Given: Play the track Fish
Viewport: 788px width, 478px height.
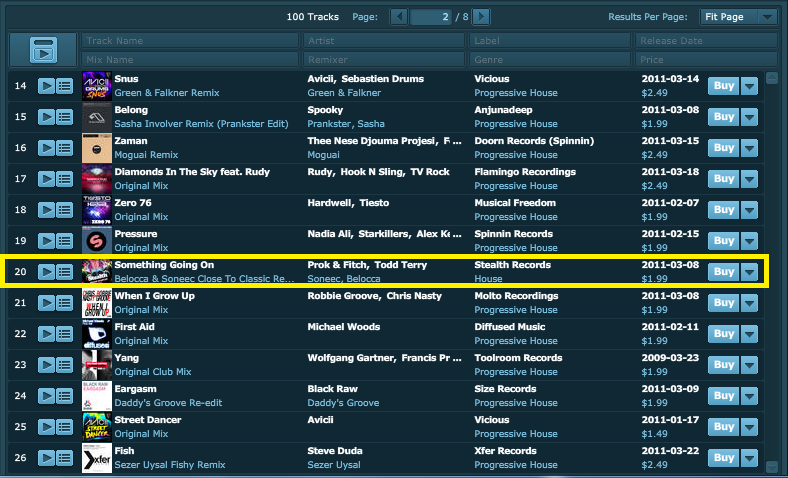Looking at the screenshot, I should point(46,458).
